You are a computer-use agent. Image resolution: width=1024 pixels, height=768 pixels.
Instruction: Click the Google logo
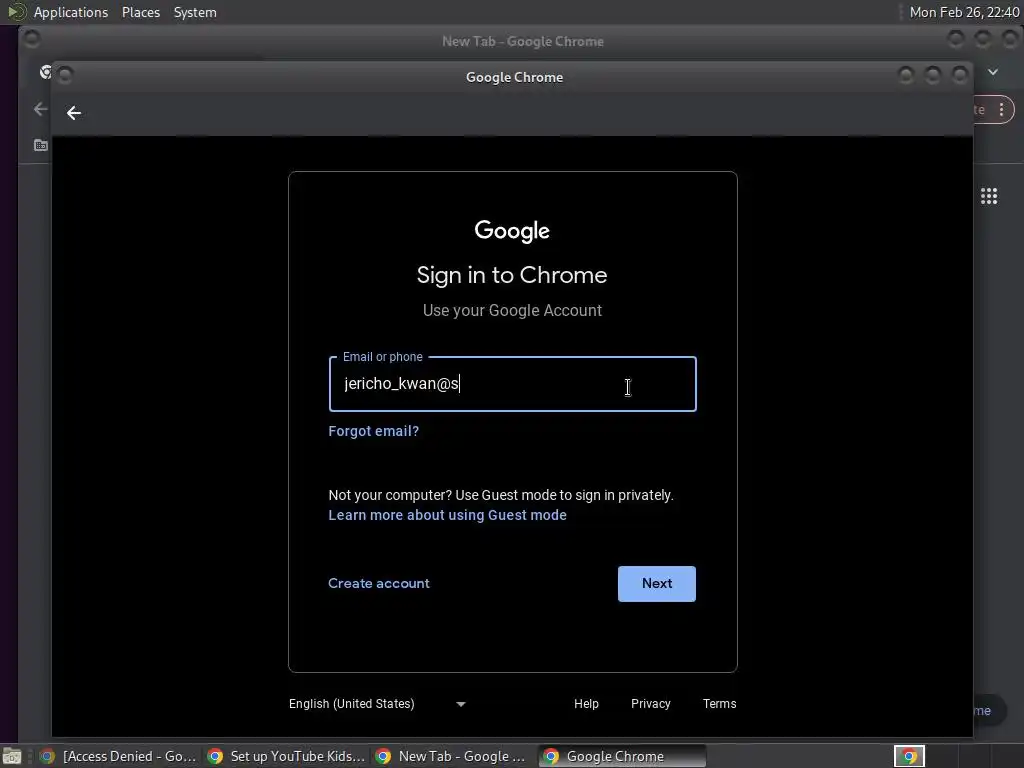point(512,231)
